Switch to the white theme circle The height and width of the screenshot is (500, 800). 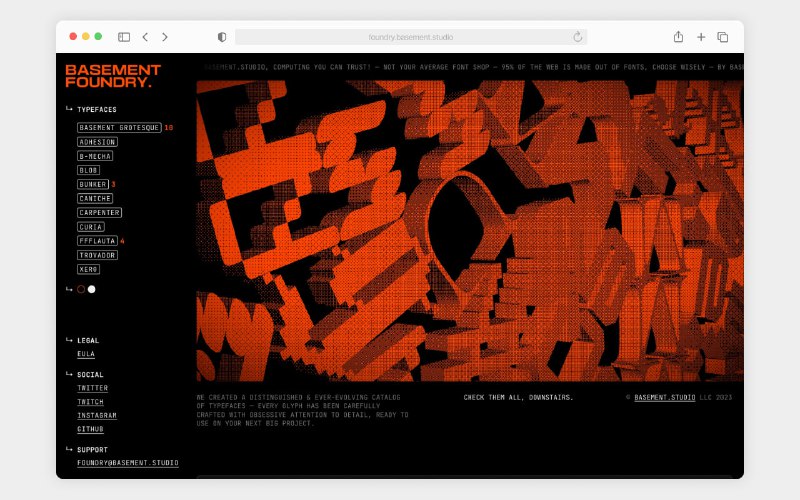coord(92,289)
